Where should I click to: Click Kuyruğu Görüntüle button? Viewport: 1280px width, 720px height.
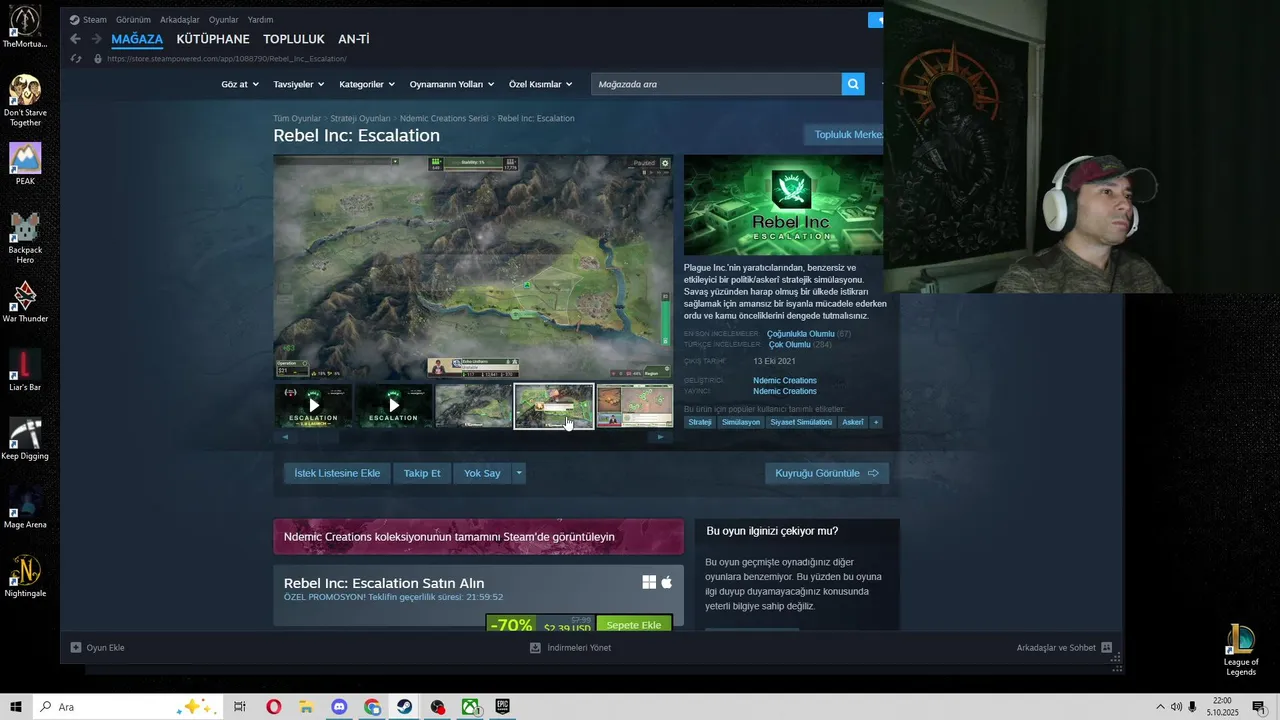pyautogui.click(x=827, y=473)
